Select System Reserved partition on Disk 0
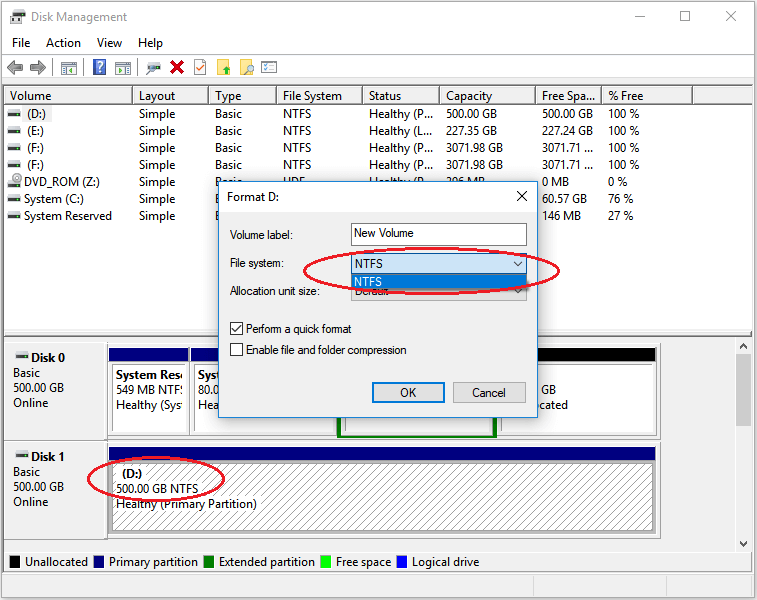 click(149, 397)
